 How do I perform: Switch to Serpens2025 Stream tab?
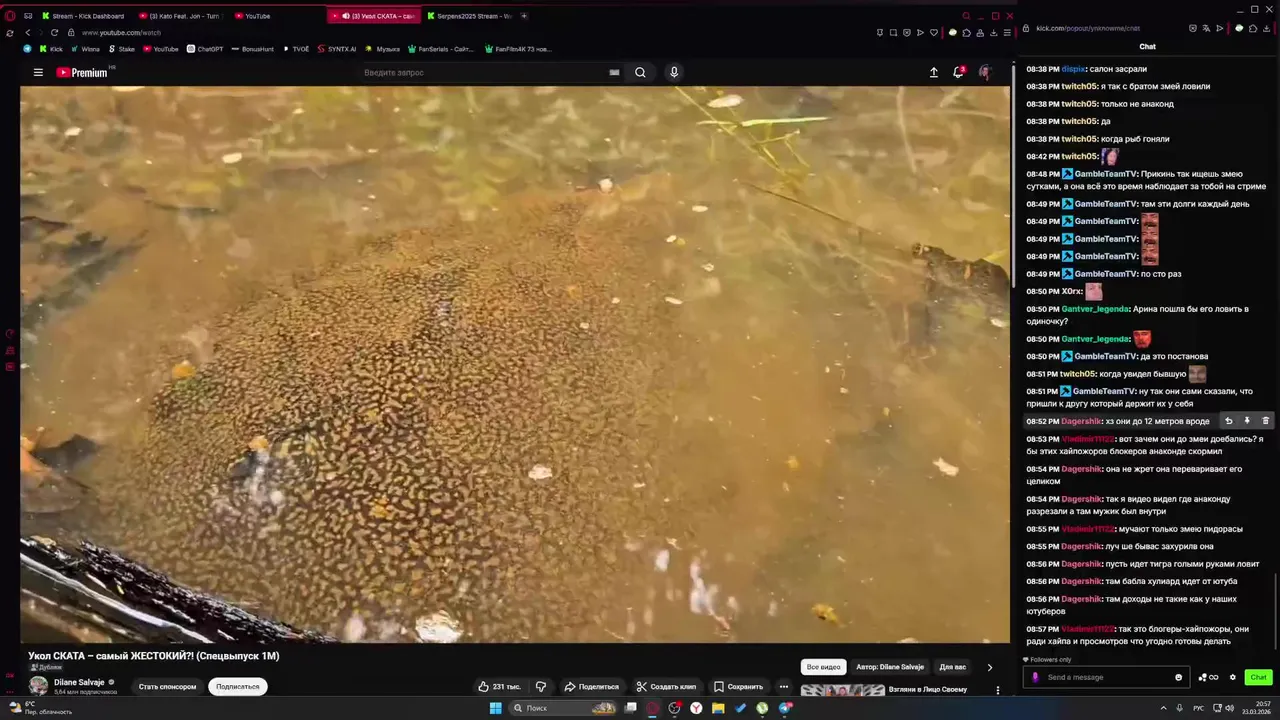[468, 16]
